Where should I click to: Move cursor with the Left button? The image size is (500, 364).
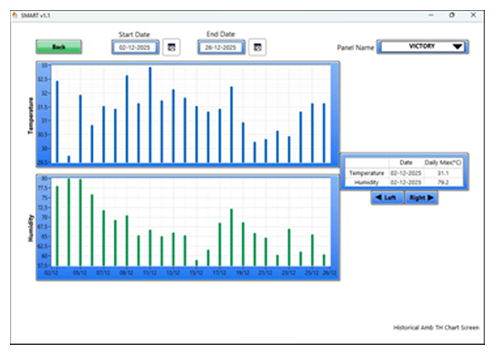click(387, 198)
